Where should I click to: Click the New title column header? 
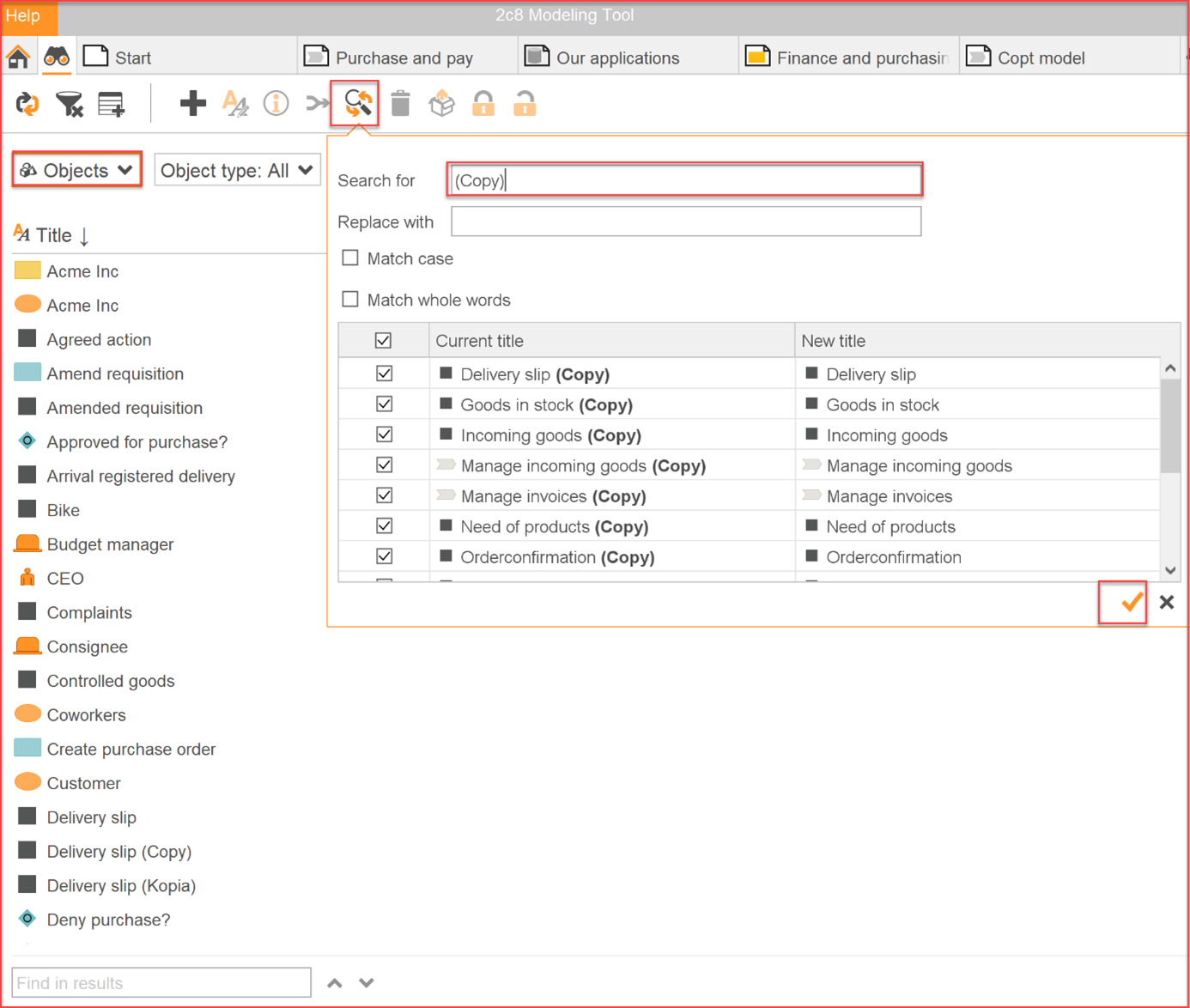pyautogui.click(x=987, y=341)
